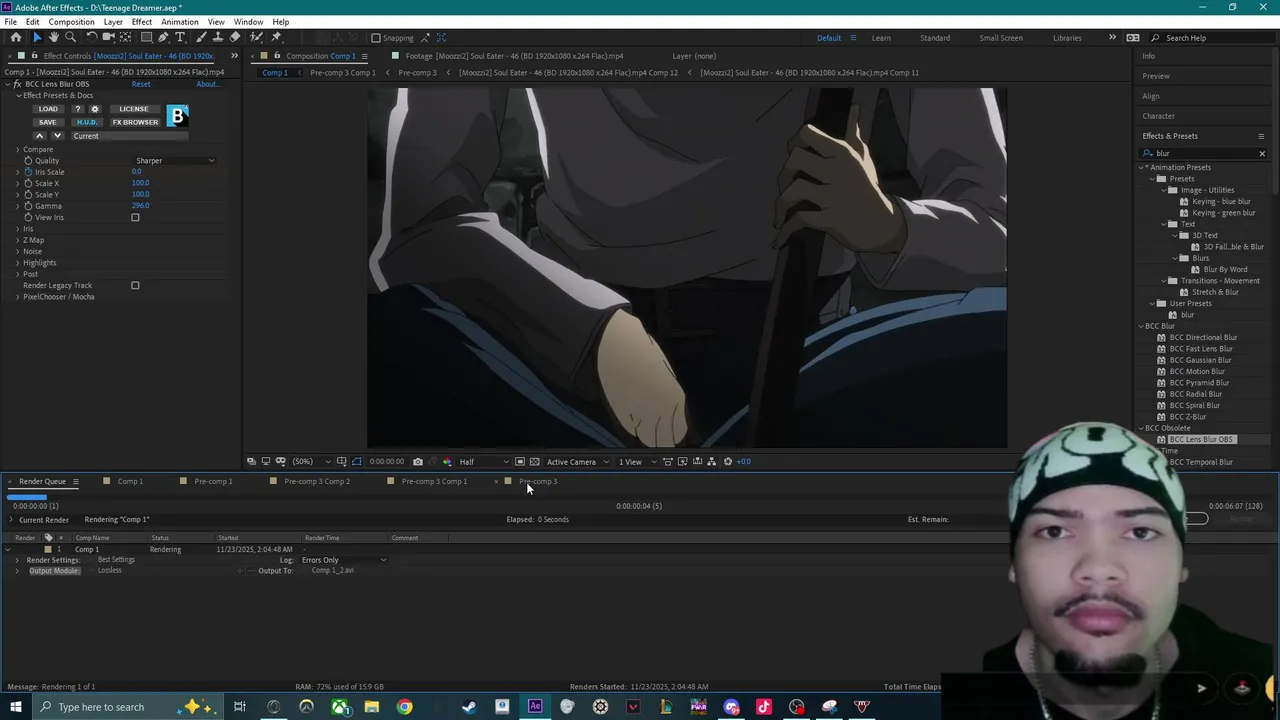Open Adobe After Effects in taskbar
Screen dimensions: 1280x720
coord(535,707)
